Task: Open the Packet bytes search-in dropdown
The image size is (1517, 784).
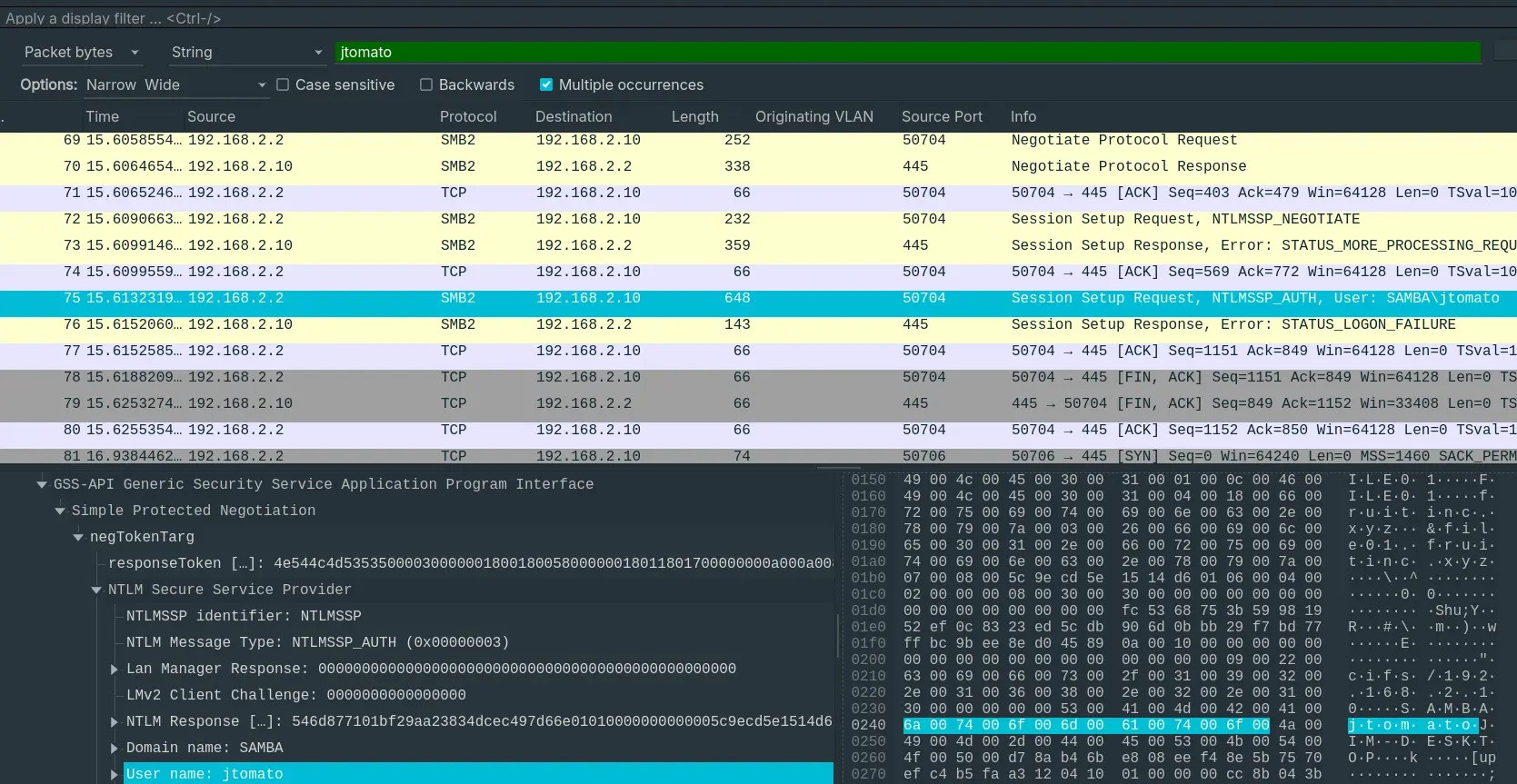Action: [x=82, y=53]
